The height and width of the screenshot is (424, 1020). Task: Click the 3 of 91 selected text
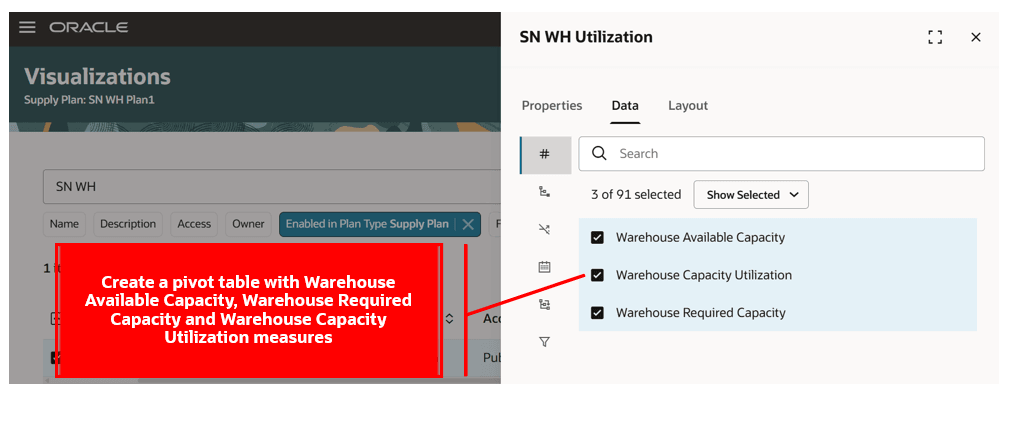coord(636,194)
